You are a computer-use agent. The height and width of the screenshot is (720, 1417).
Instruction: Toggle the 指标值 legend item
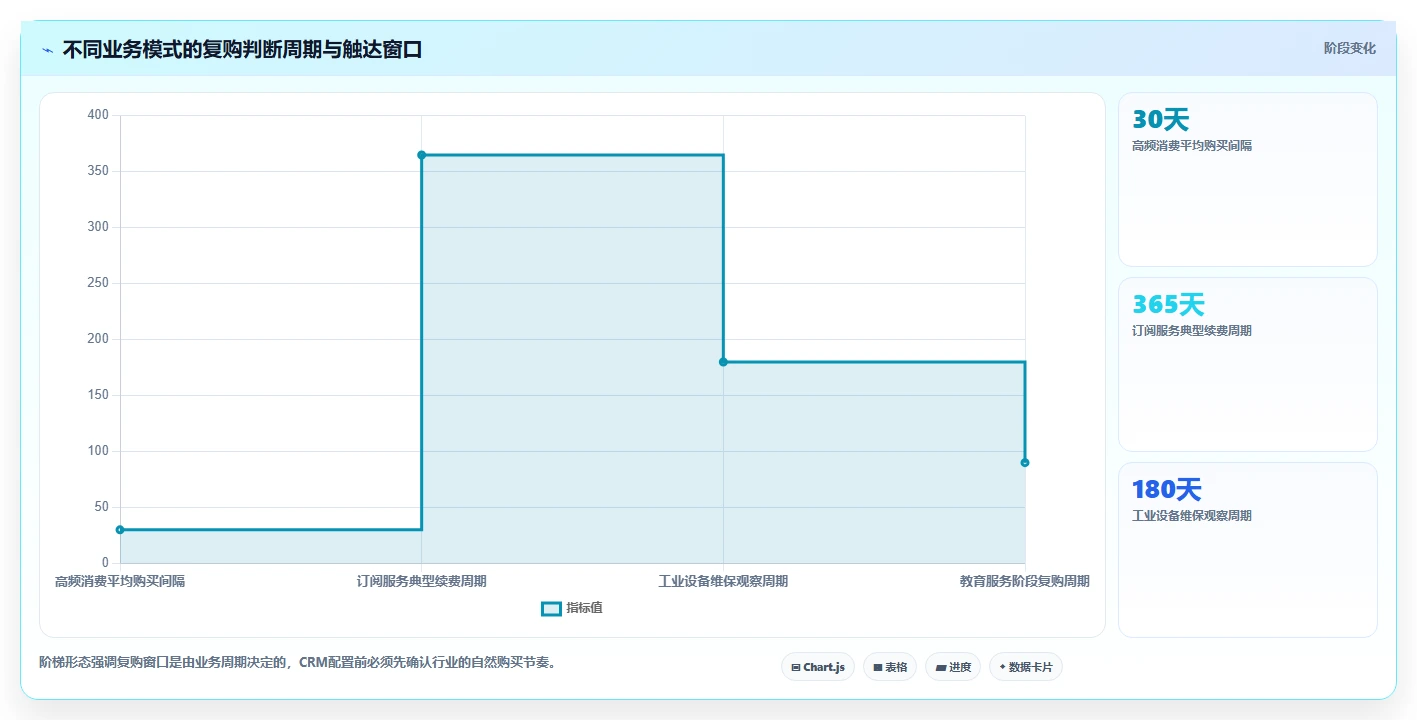(x=572, y=608)
